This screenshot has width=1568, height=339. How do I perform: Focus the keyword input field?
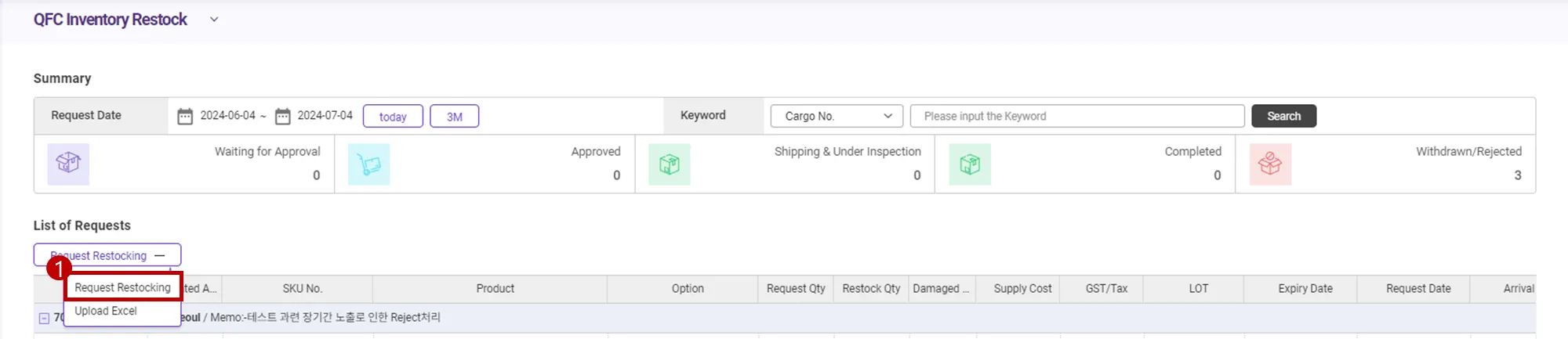(x=1076, y=116)
